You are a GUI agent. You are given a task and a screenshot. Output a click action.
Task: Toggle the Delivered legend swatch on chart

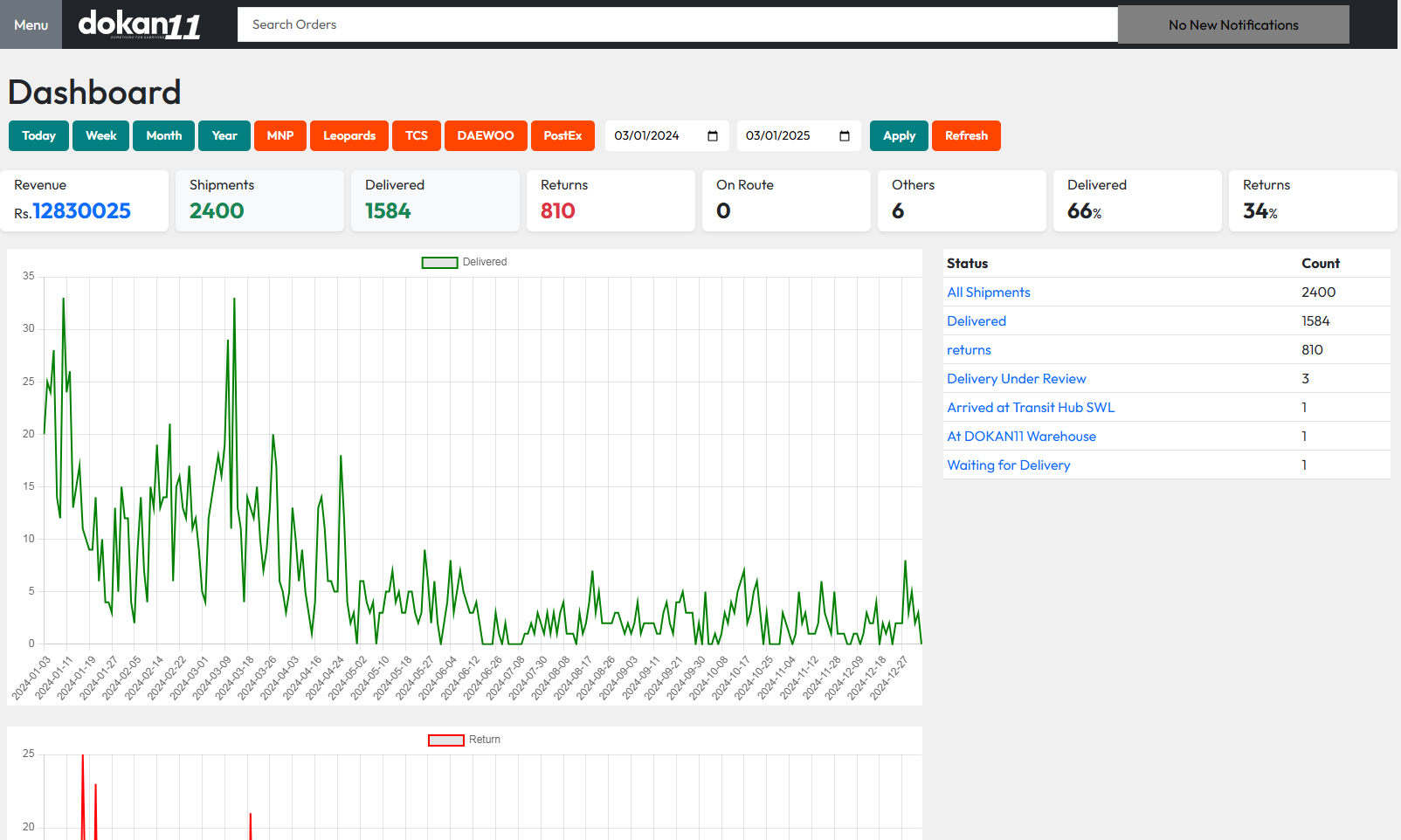439,263
